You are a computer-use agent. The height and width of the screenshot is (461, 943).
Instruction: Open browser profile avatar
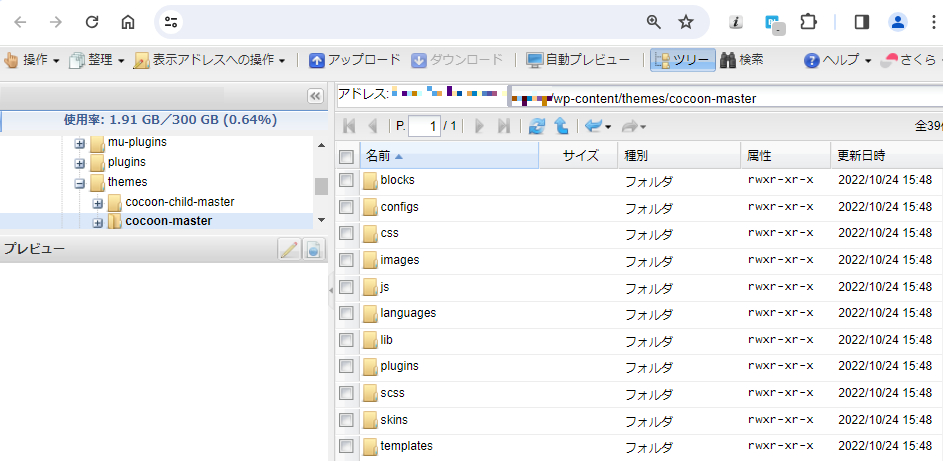click(898, 22)
